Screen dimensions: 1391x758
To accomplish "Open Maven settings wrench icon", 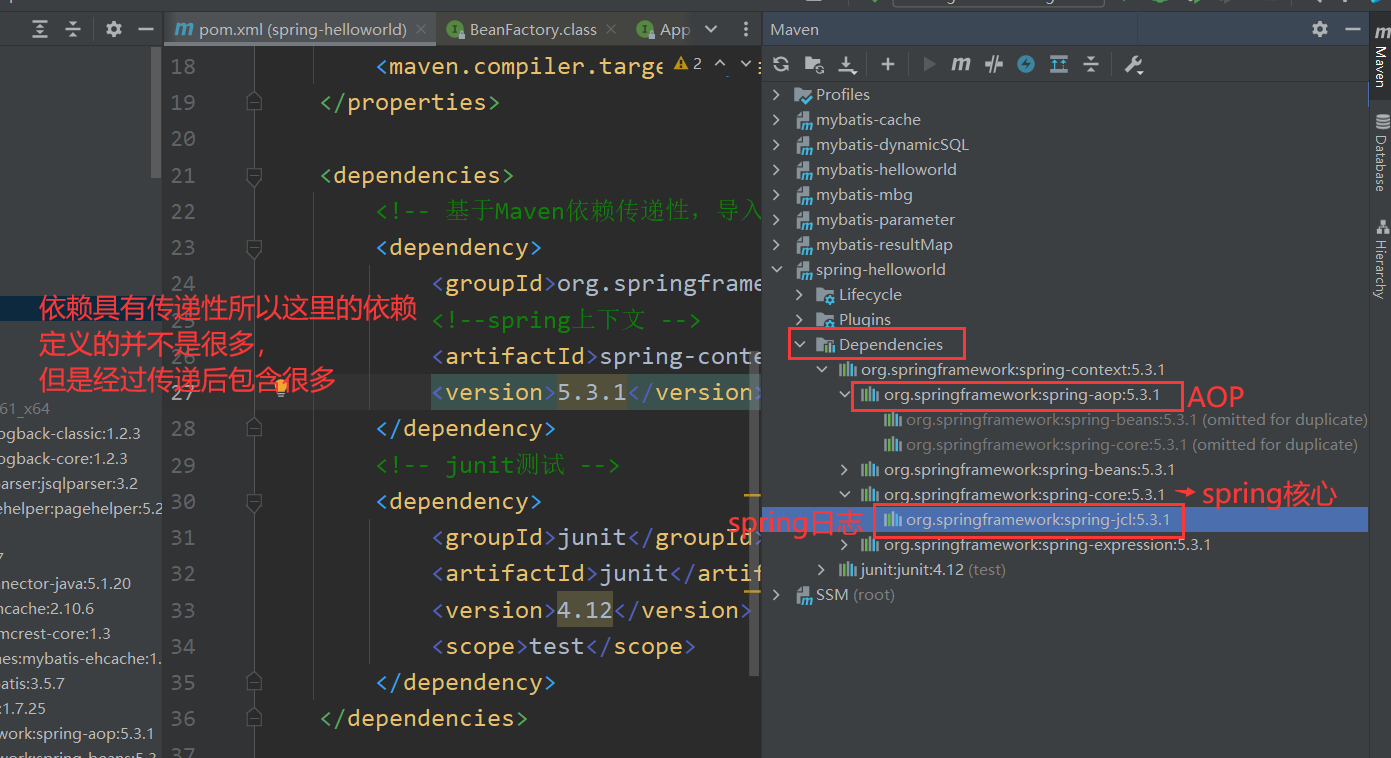I will 1133,64.
